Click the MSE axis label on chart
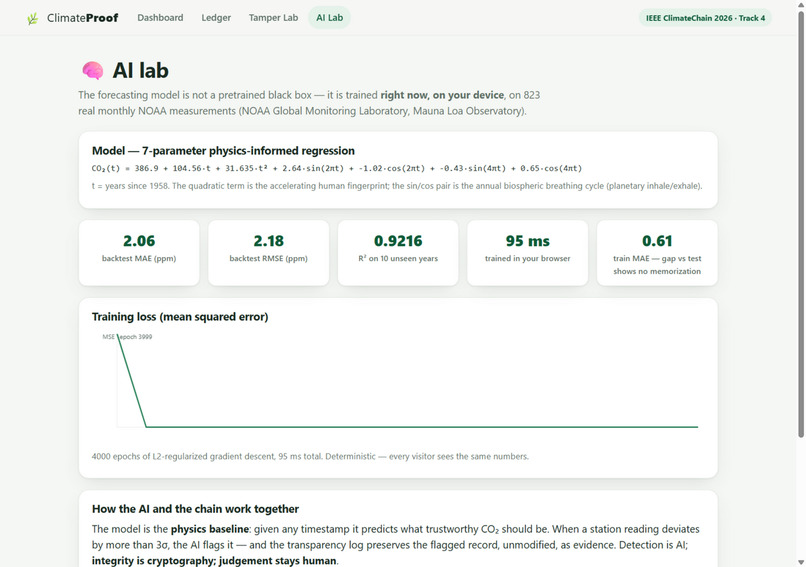This screenshot has width=806, height=567. (x=108, y=337)
